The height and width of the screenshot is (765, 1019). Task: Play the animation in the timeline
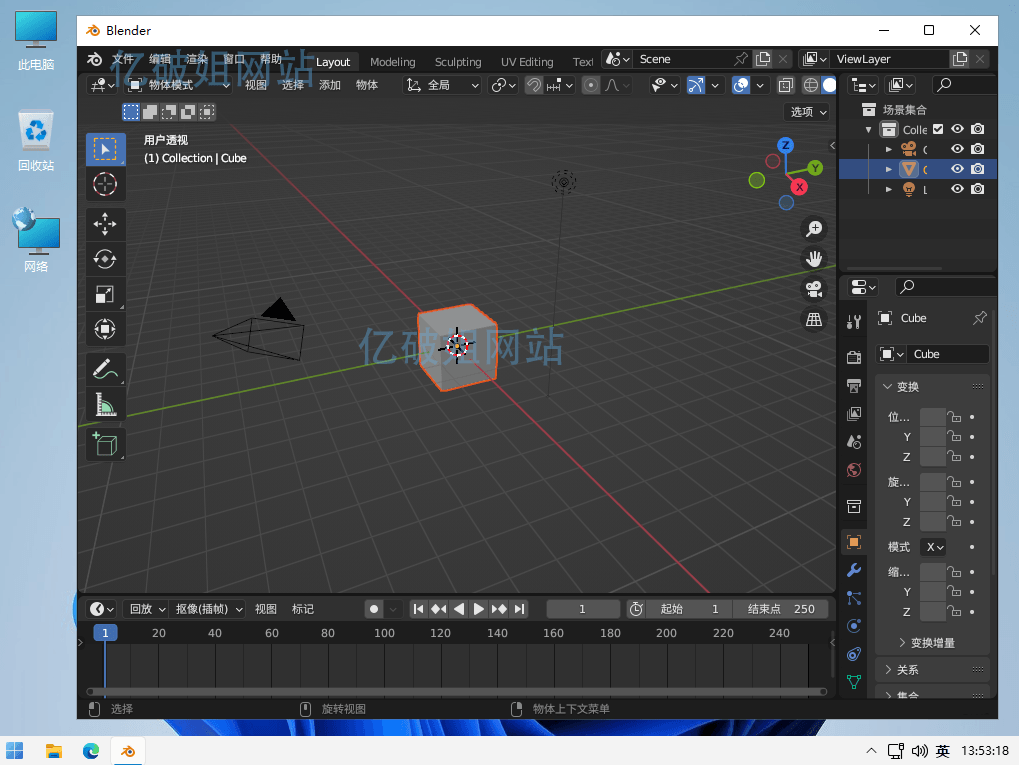click(x=478, y=608)
